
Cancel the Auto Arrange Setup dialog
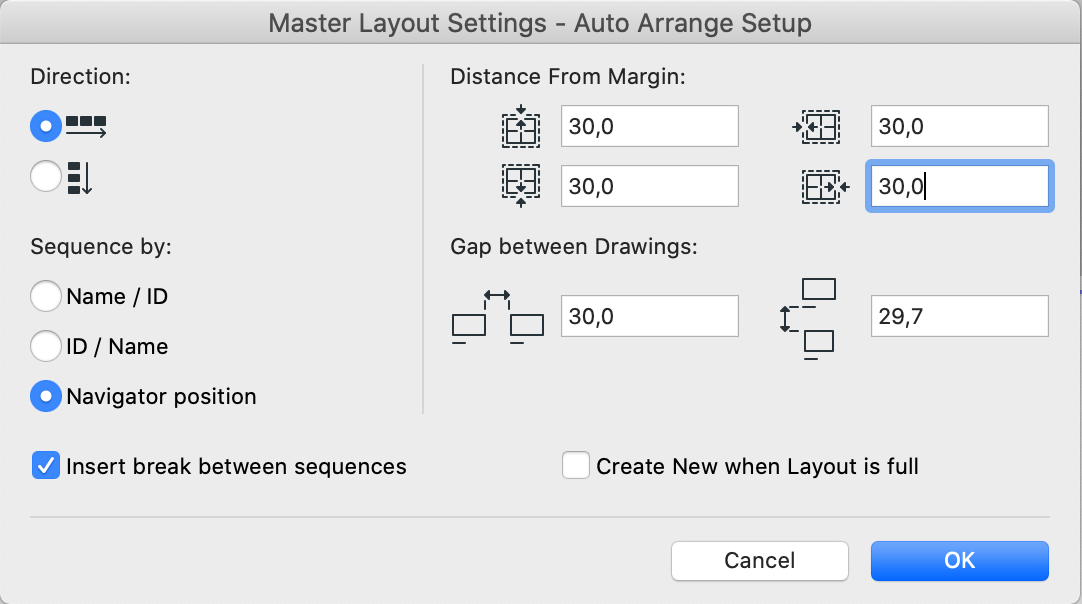[760, 561]
